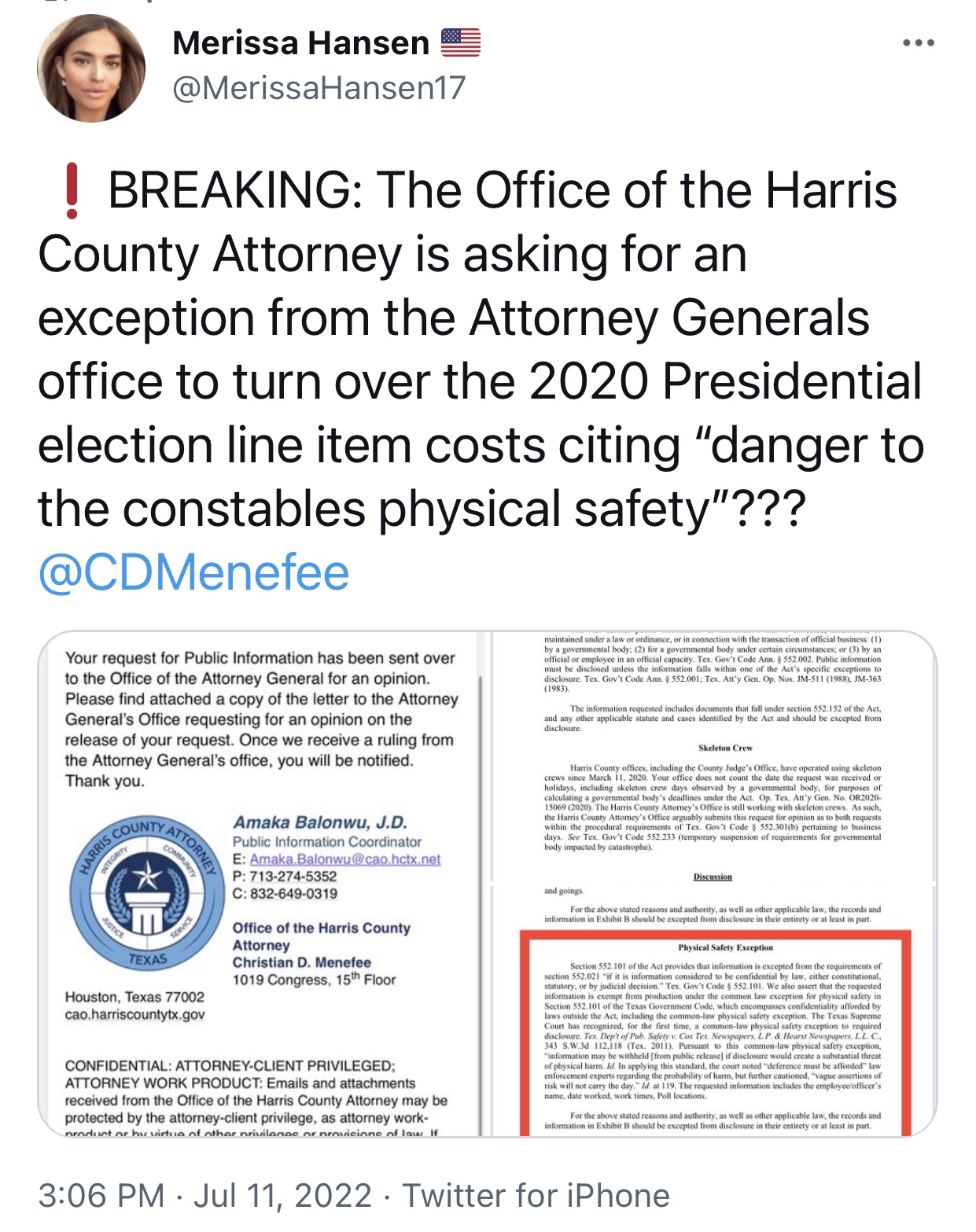
Task: Tap the @CDMenefee mention
Action: pyautogui.click(x=193, y=572)
